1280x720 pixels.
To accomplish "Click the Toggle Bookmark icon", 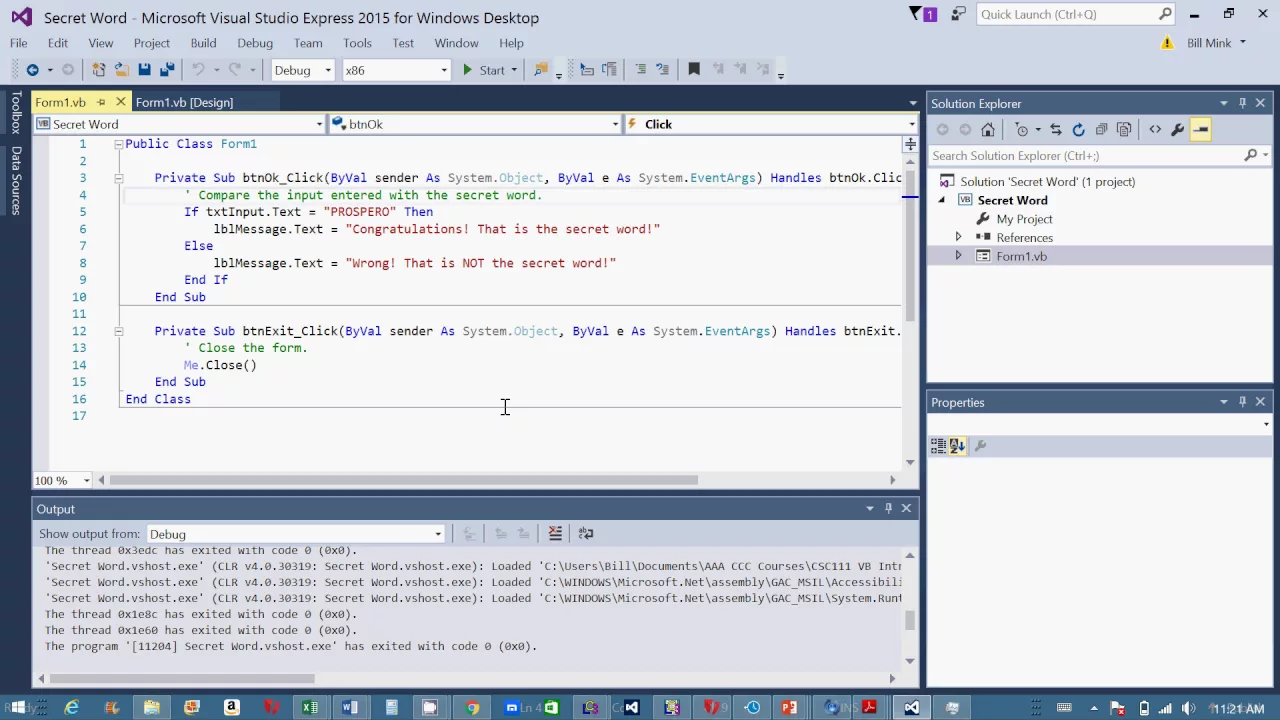I will pos(694,69).
